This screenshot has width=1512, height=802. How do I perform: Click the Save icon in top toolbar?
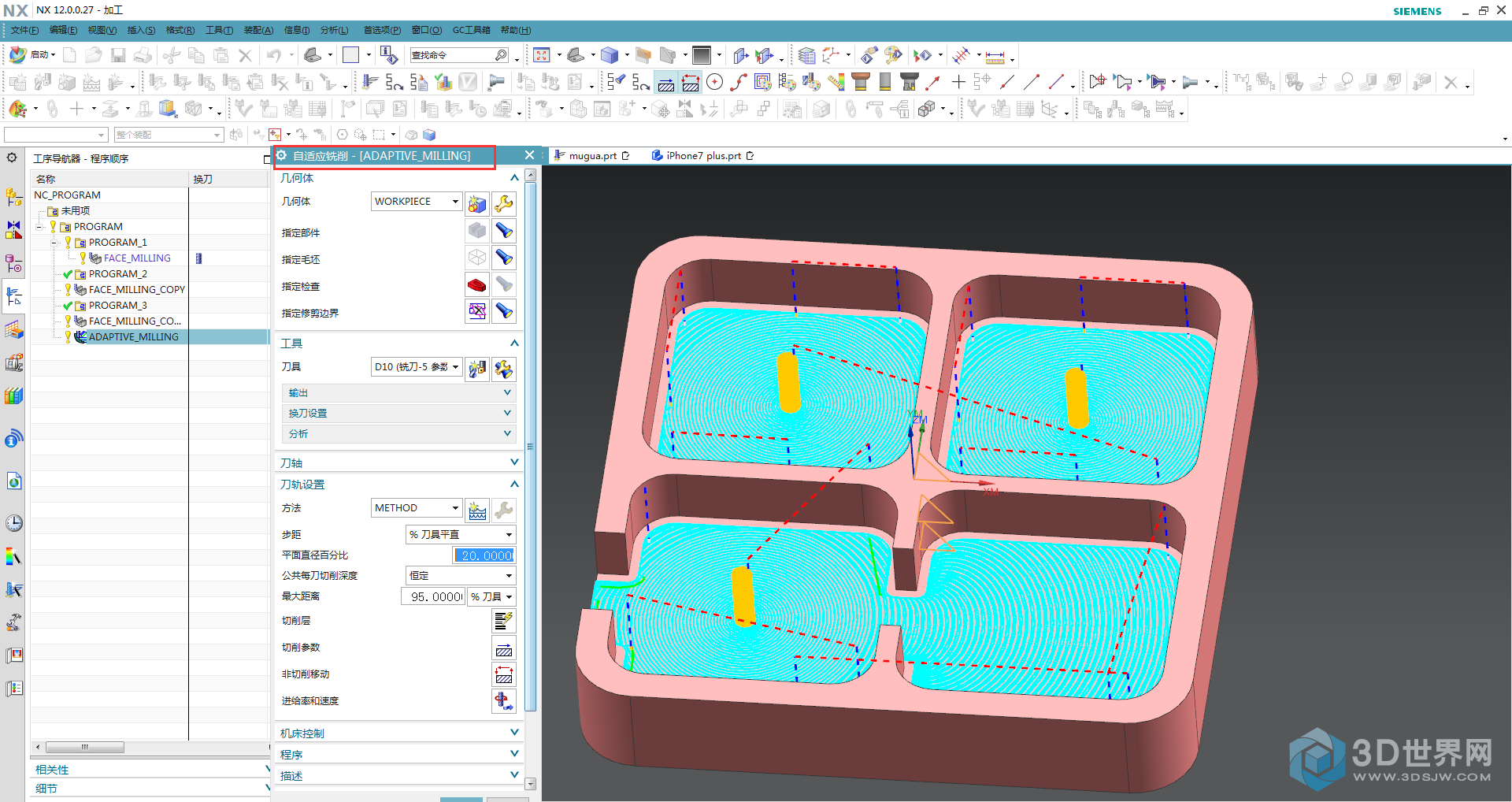(118, 55)
